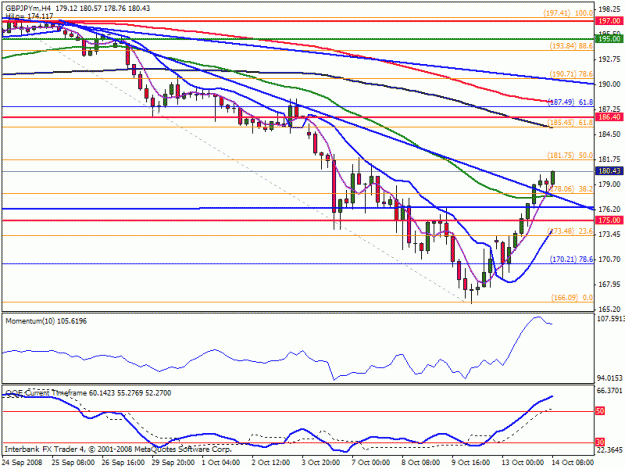Click the 167.95 price scale value
Image resolution: width=625 pixels, height=469 pixels.
pos(610,284)
